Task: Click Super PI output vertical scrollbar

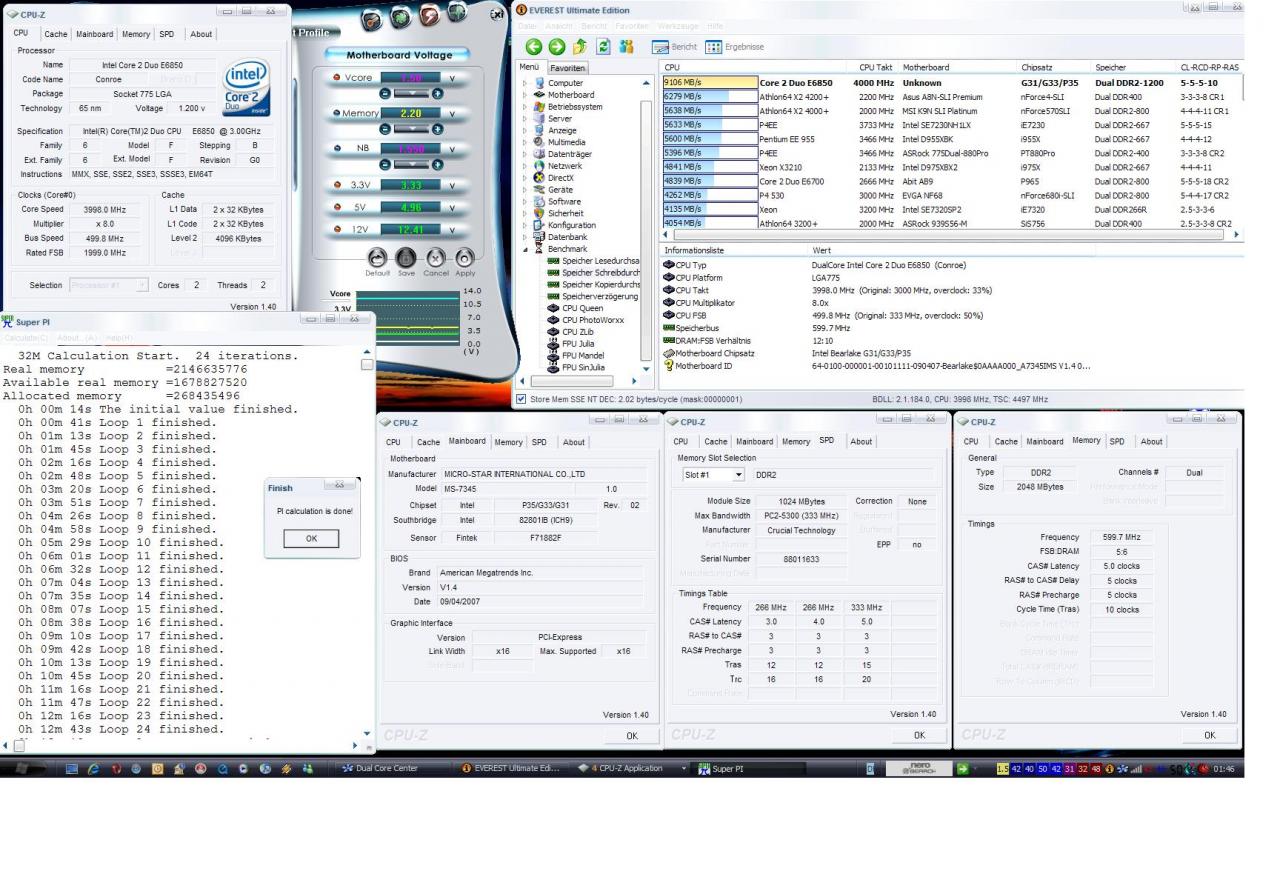Action: [367, 545]
